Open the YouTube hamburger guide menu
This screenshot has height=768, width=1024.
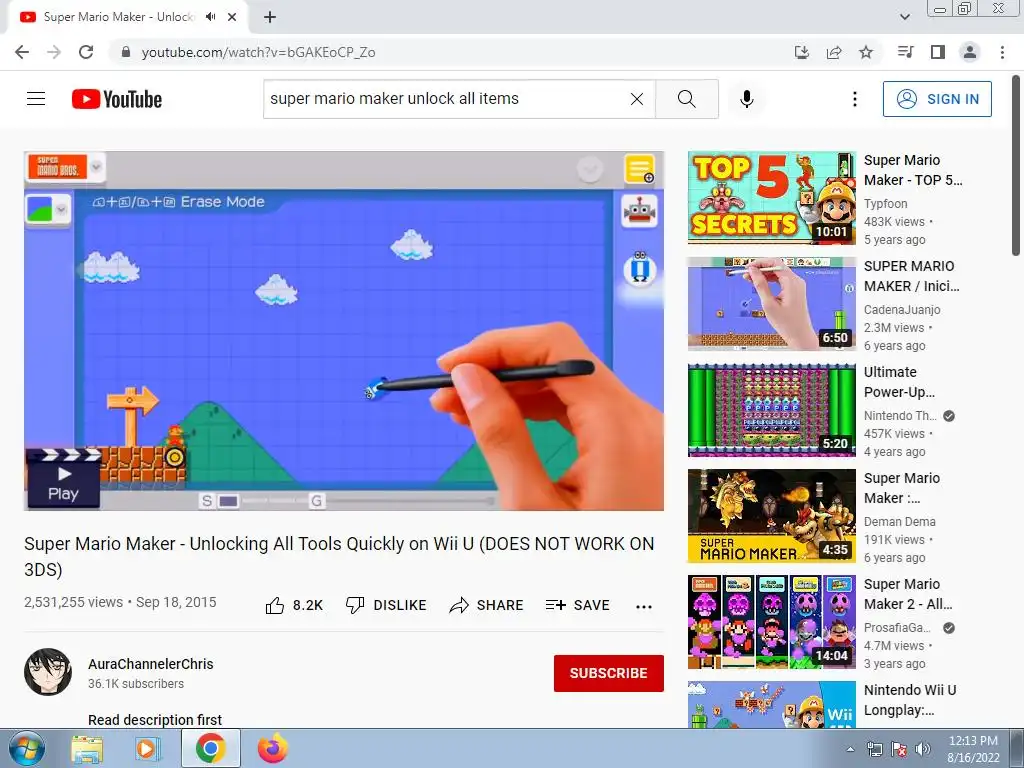[36, 99]
